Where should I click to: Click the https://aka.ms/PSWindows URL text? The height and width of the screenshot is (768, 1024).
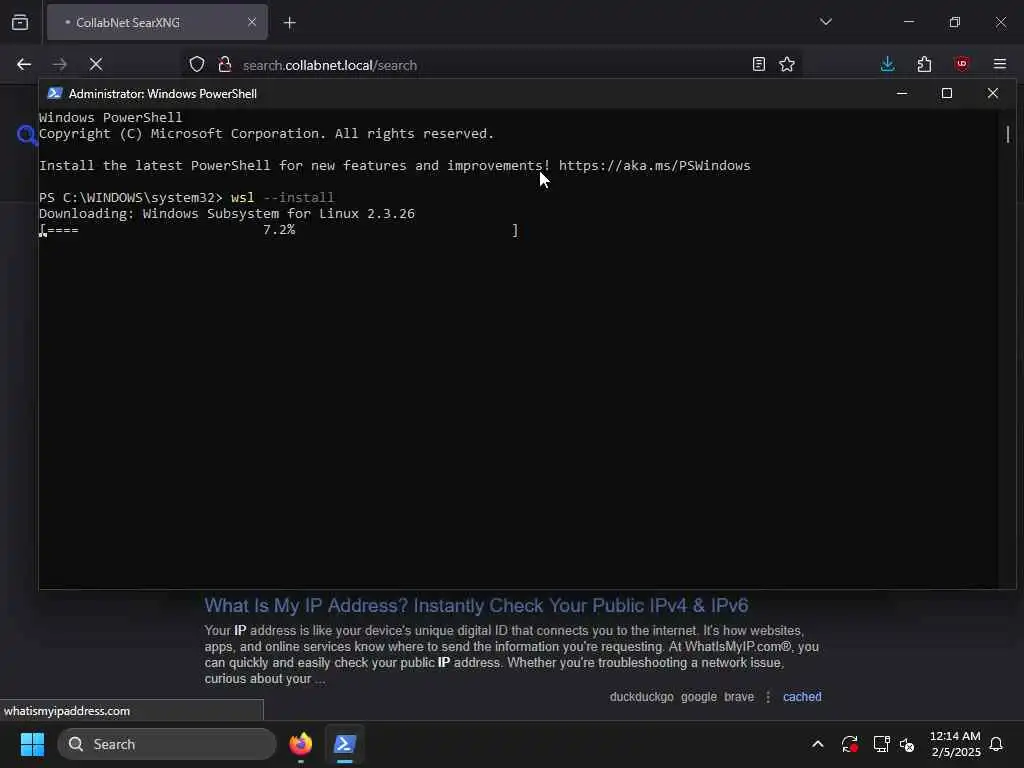coord(654,165)
